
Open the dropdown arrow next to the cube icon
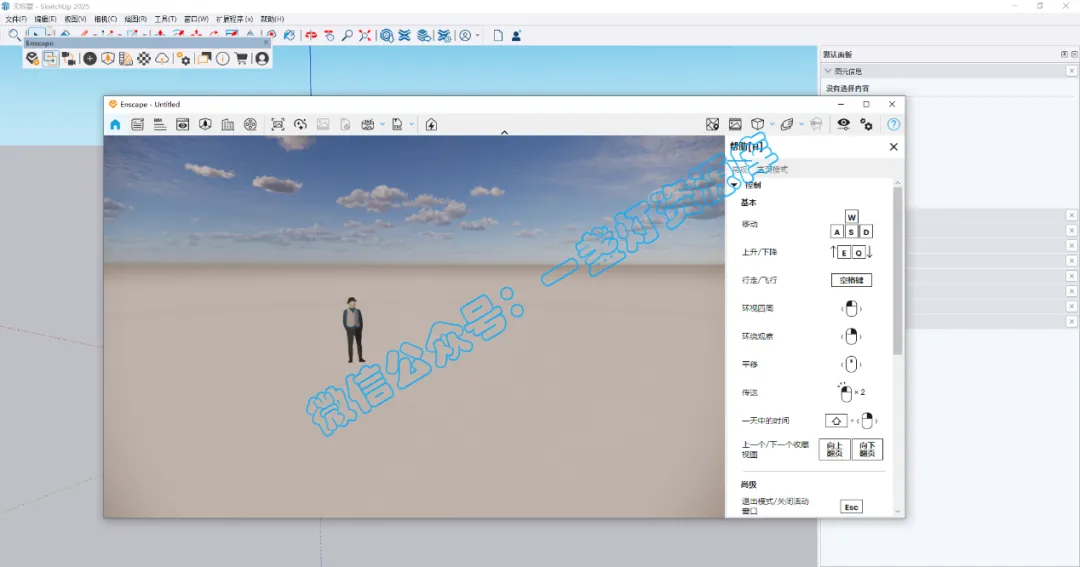tap(772, 125)
